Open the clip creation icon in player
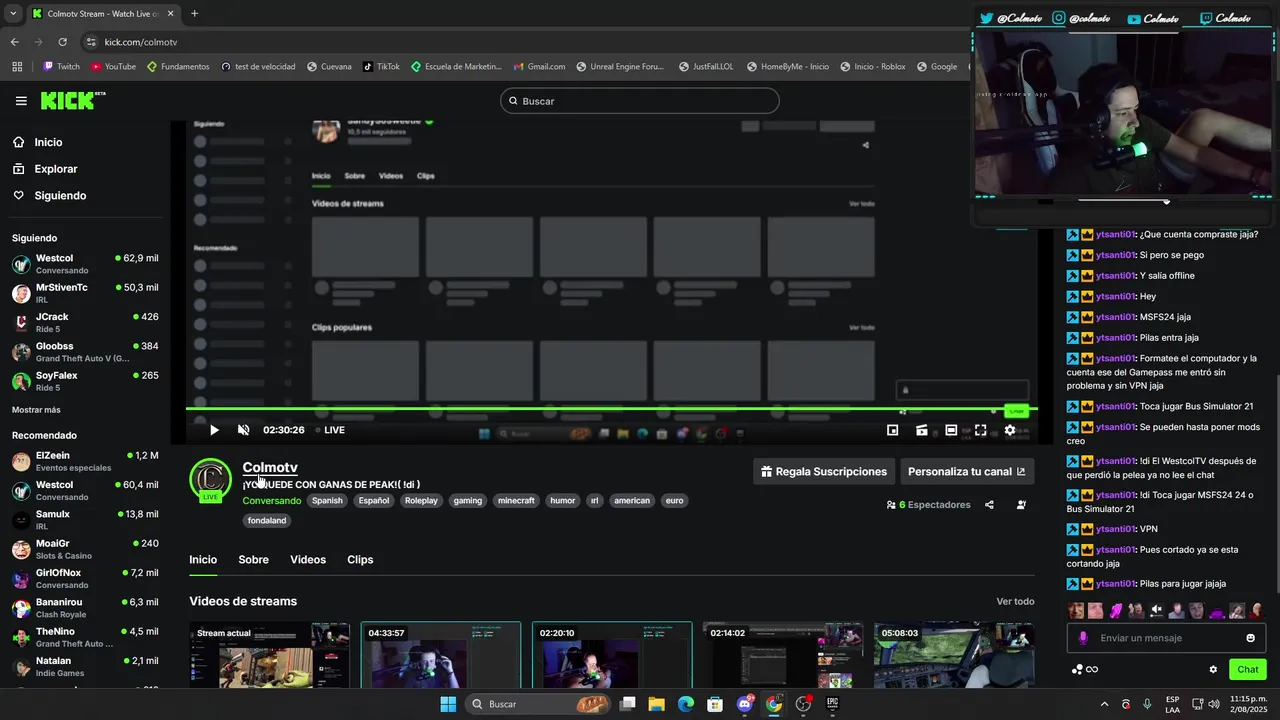 coord(922,430)
